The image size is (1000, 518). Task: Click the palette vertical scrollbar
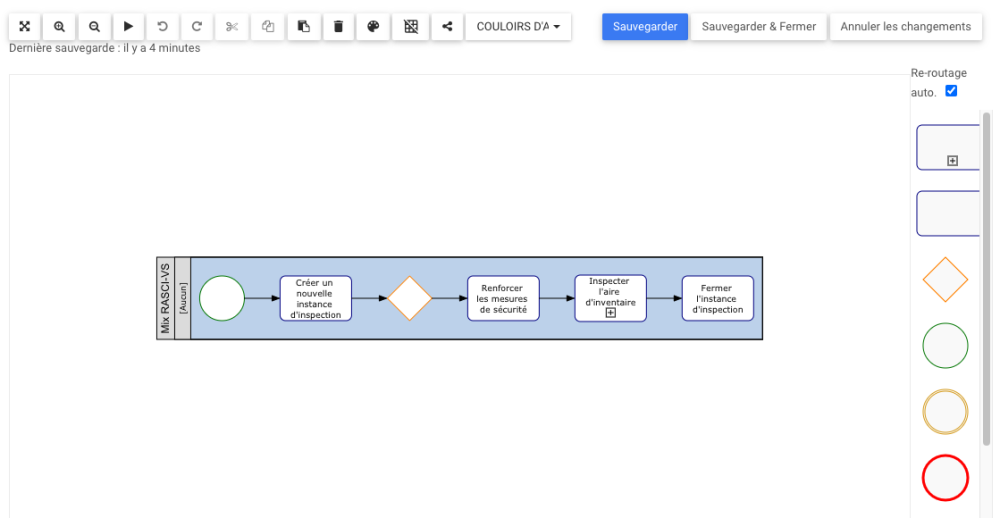[987, 279]
